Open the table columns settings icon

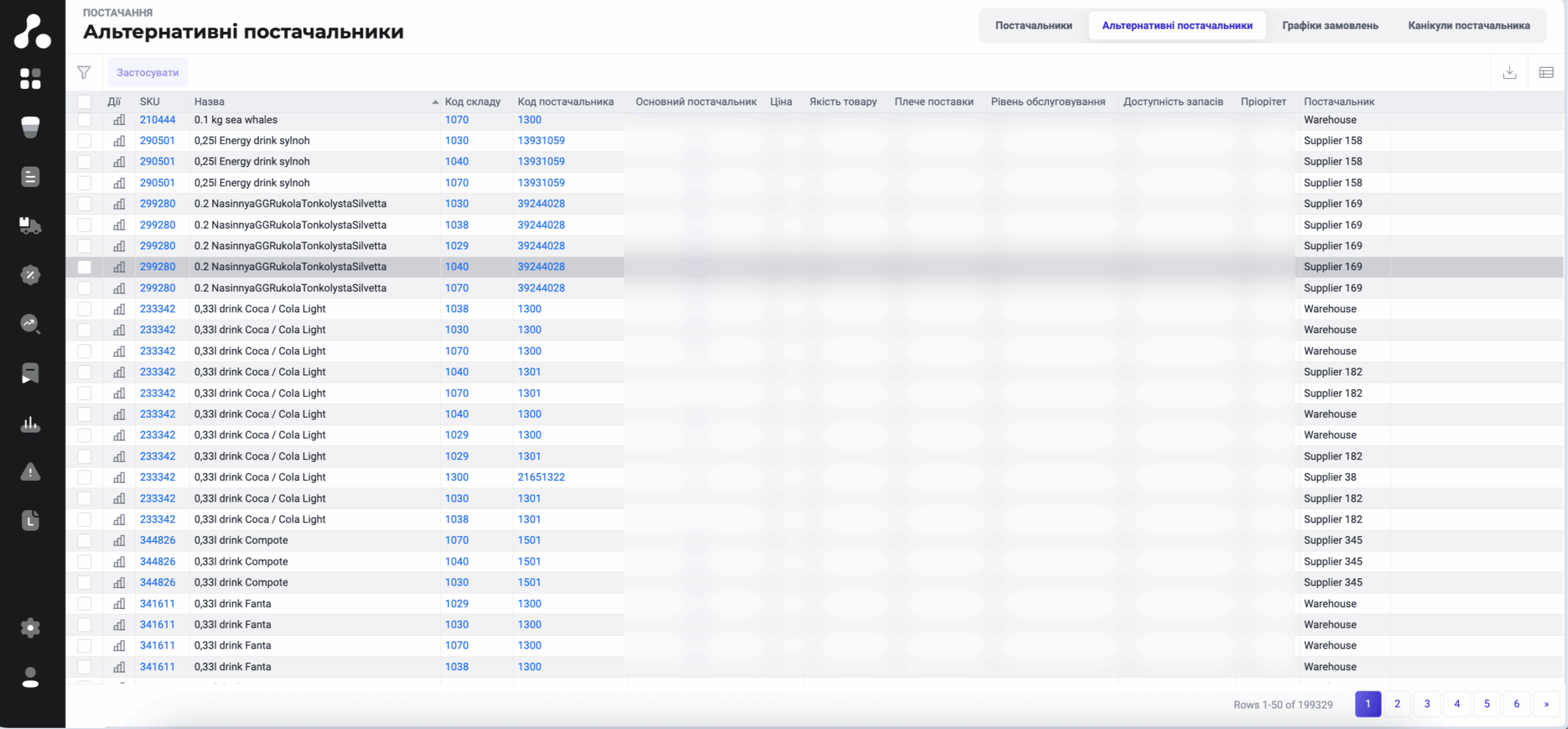[1546, 72]
